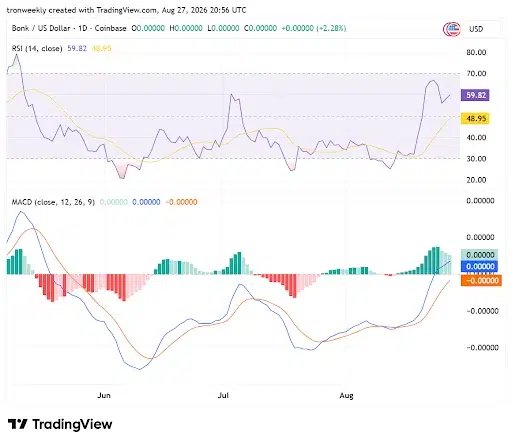Click the 40.00 RSI axis label
The image size is (512, 444).
point(476,137)
